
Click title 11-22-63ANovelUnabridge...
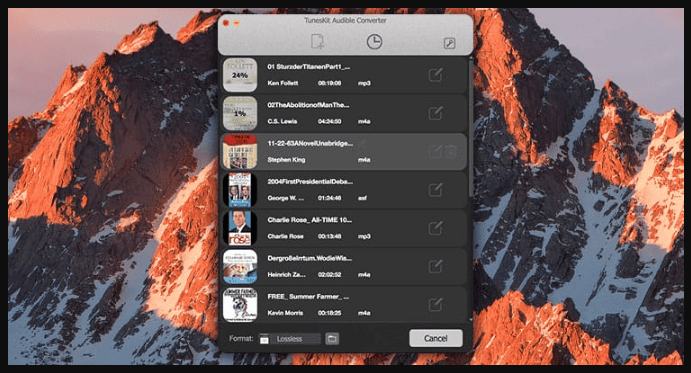coord(310,143)
